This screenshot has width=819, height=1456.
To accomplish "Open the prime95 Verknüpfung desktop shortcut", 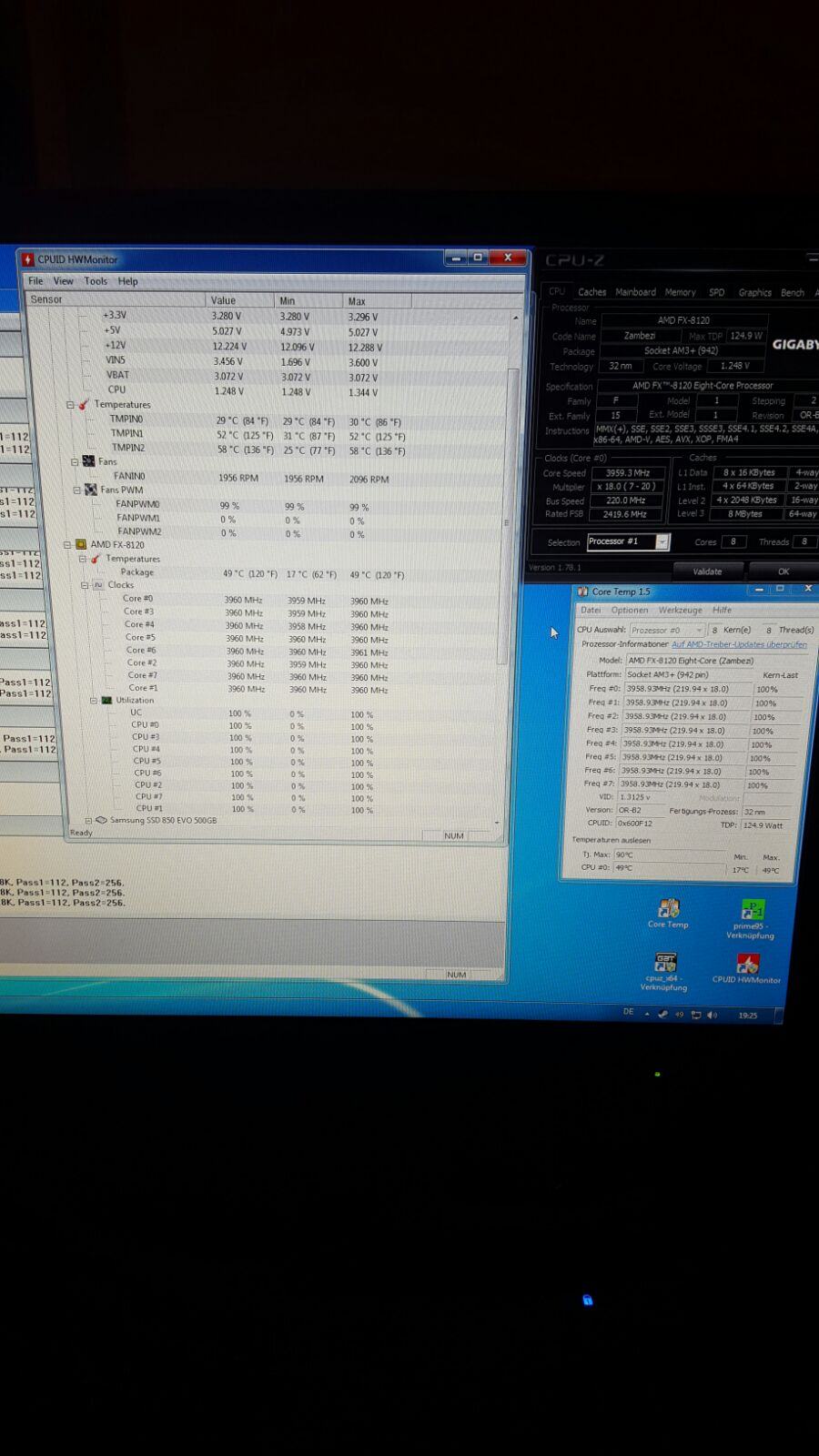I will [751, 919].
